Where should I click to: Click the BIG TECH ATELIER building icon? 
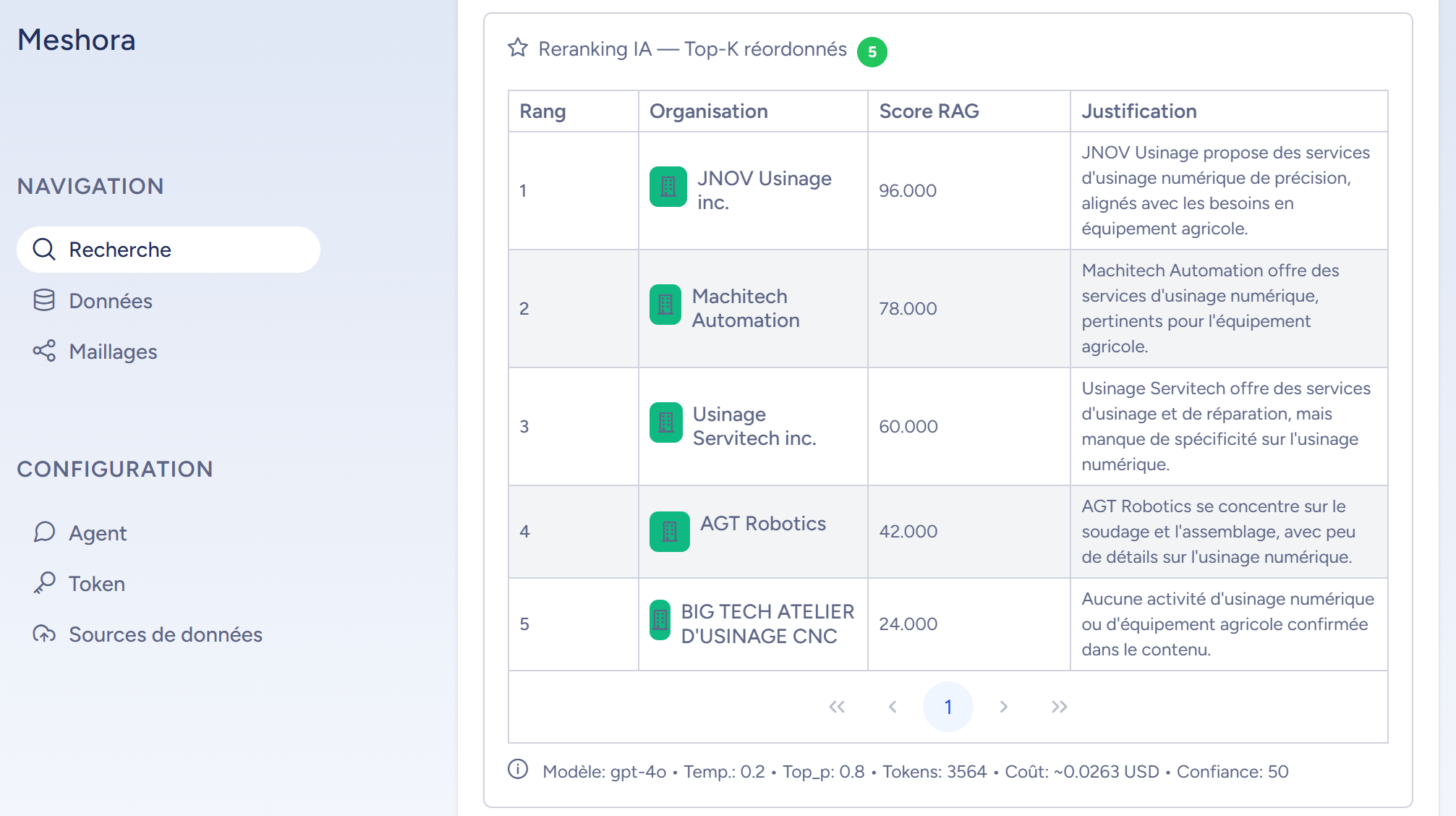(x=660, y=620)
